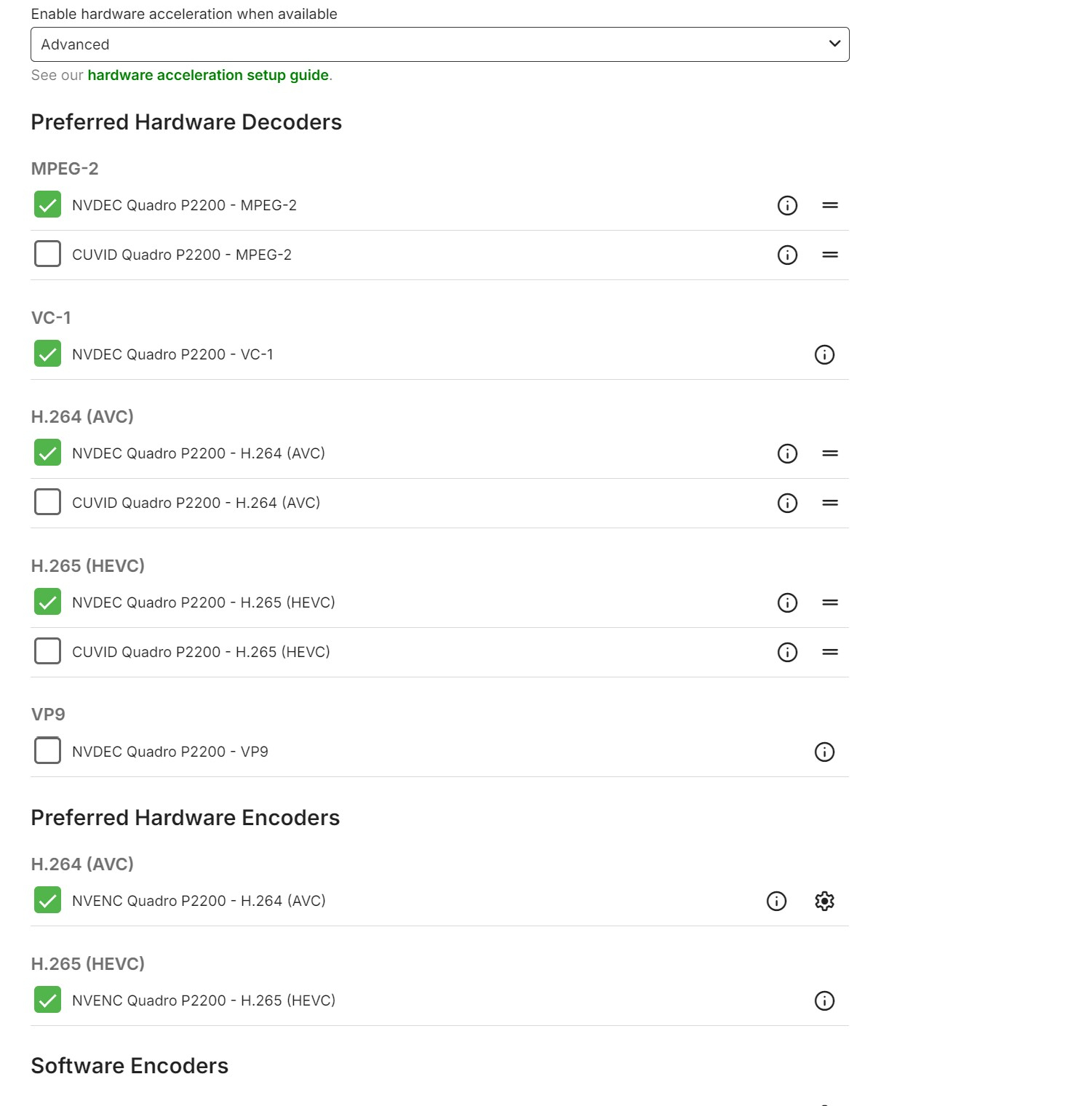Open info for NVENC H.264 encoder
Viewport: 1092px width, 1106px height.
coord(776,901)
